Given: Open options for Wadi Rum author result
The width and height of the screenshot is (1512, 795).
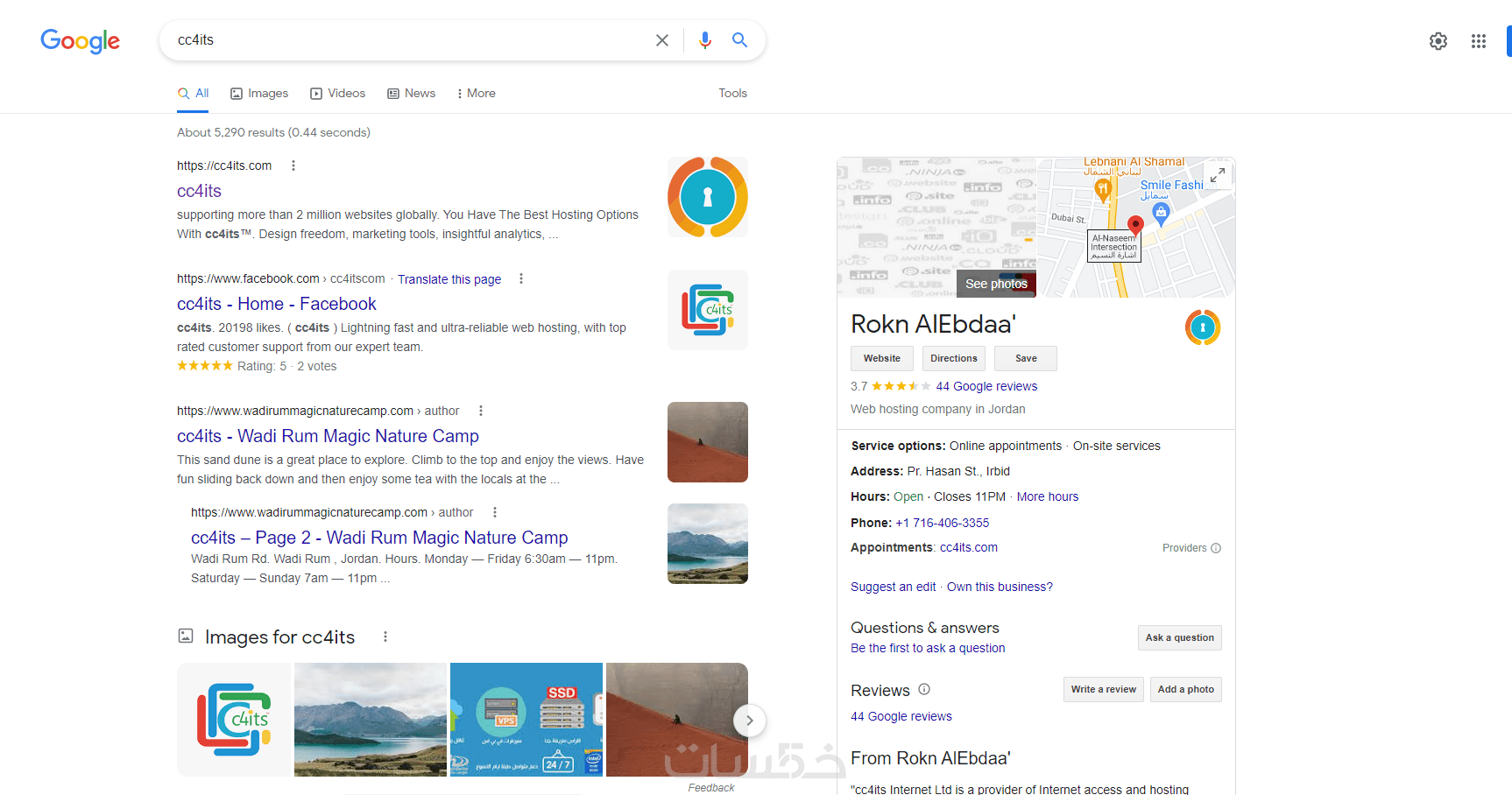Looking at the screenshot, I should point(481,411).
